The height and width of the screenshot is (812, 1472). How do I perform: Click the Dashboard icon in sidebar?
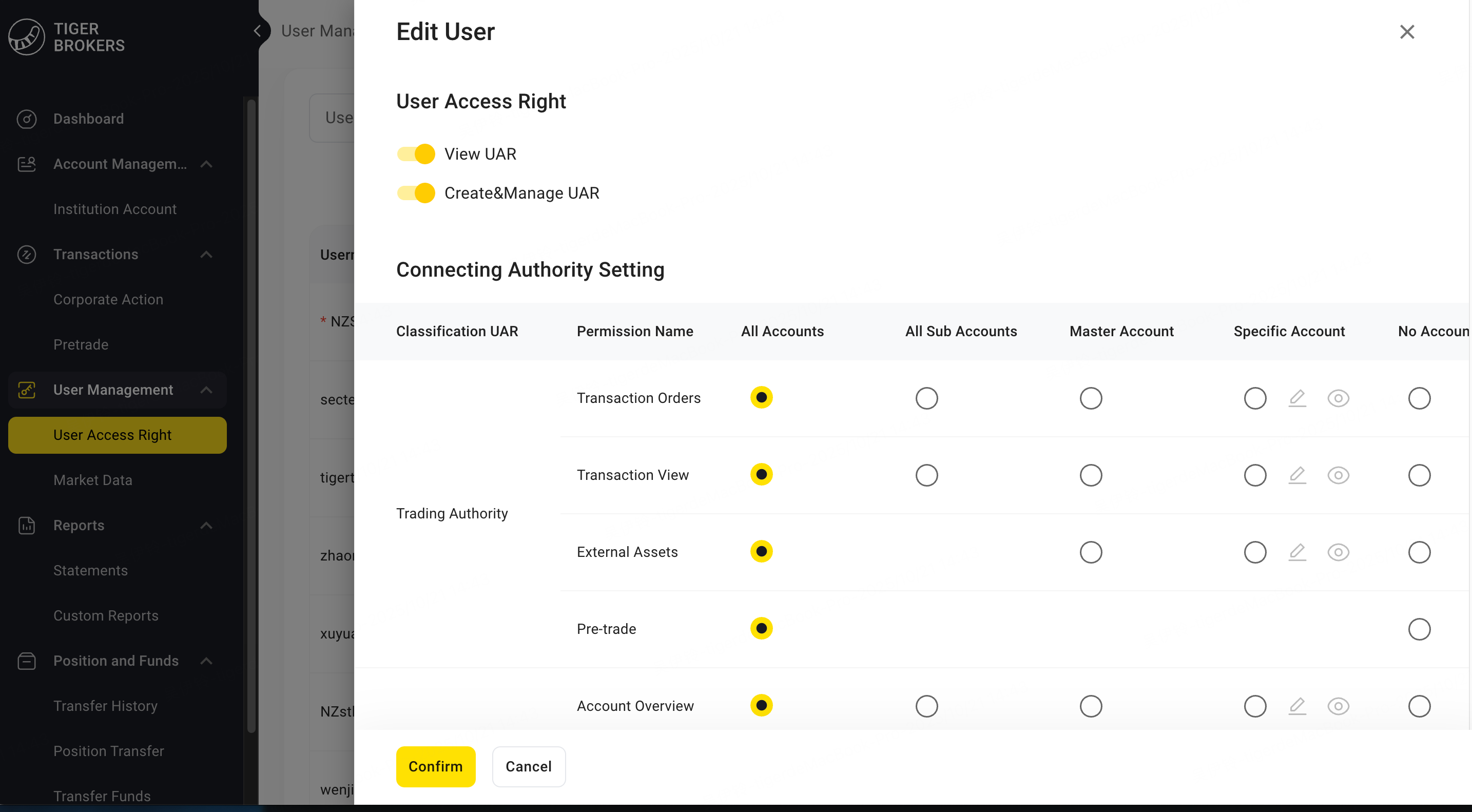(26, 119)
